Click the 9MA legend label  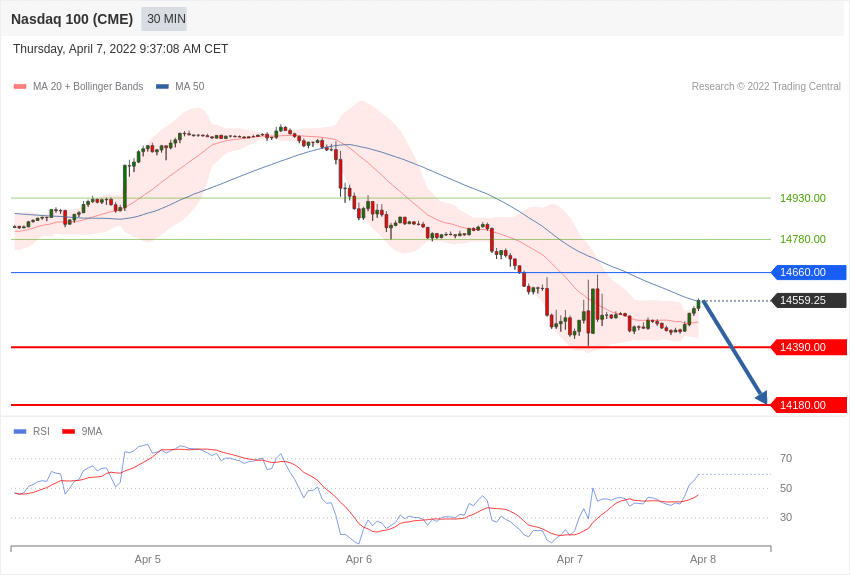point(92,432)
